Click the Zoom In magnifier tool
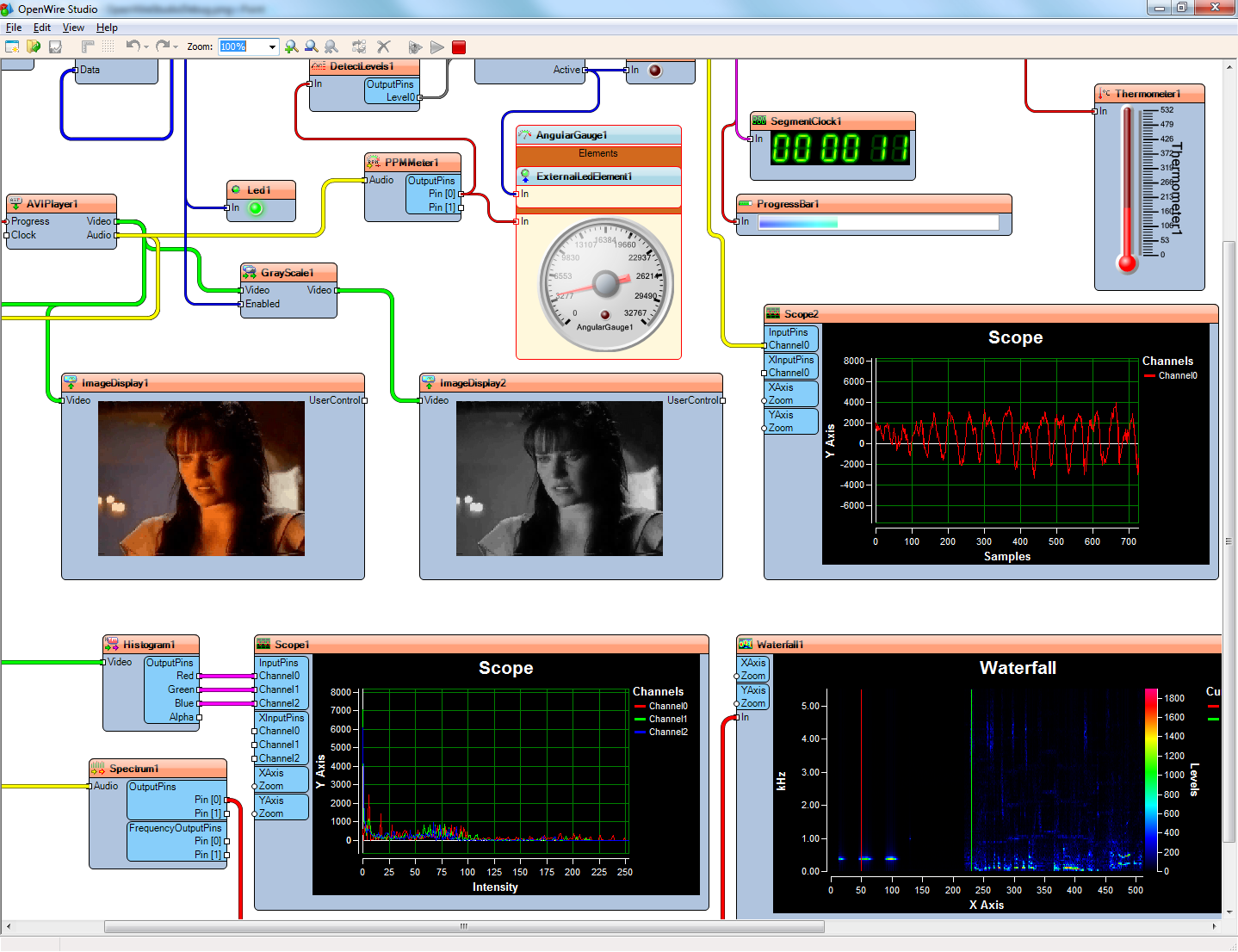This screenshot has width=1238, height=952. coord(292,46)
